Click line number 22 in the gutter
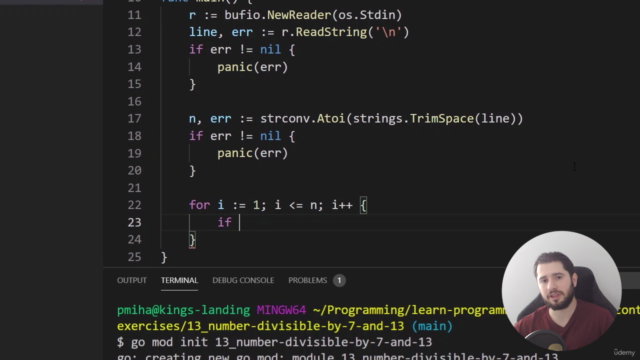 pyautogui.click(x=134, y=205)
